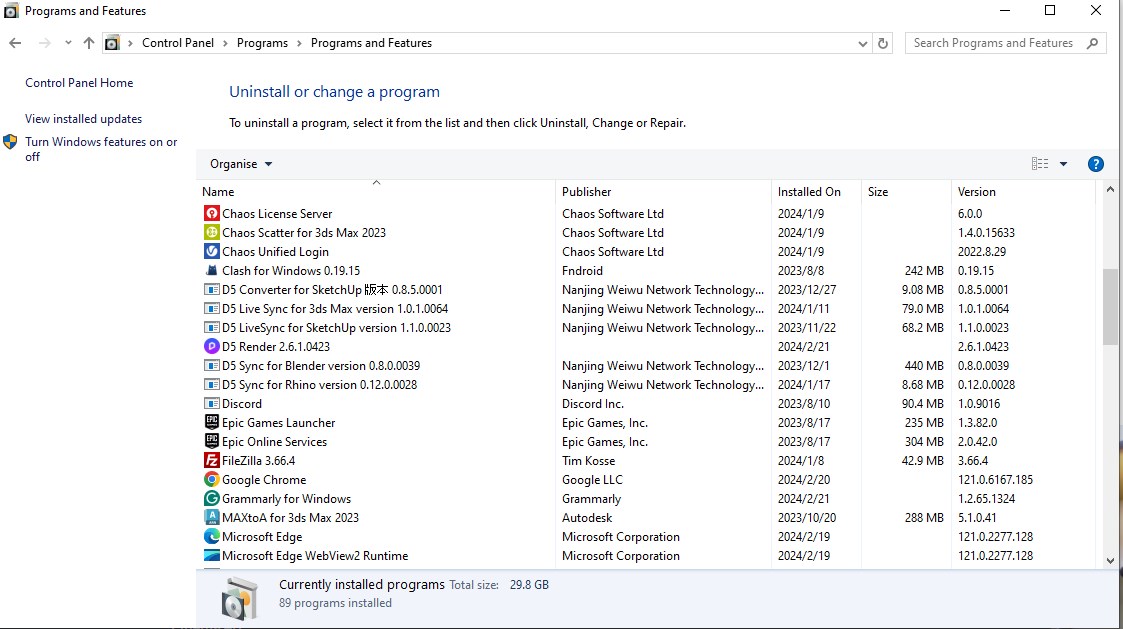
Task: Click the Chaos Unified Login icon
Action: [x=211, y=251]
